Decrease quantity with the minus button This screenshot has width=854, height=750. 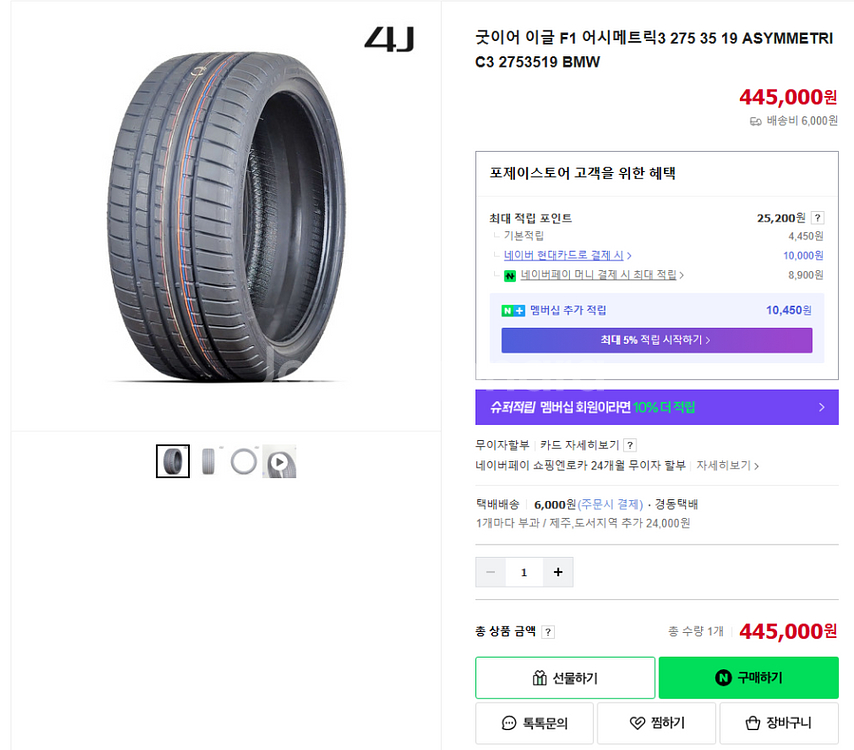click(490, 572)
